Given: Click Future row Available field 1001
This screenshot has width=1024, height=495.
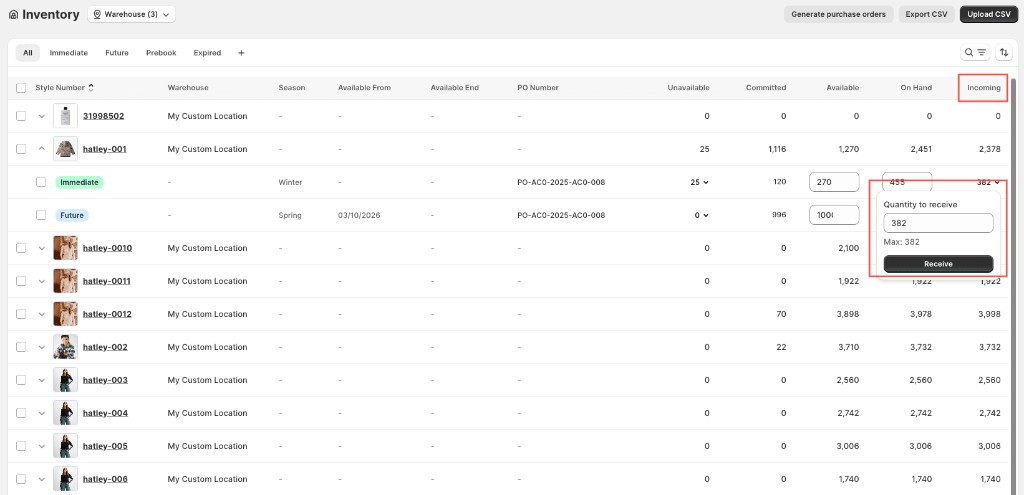Looking at the screenshot, I should pyautogui.click(x=834, y=215).
